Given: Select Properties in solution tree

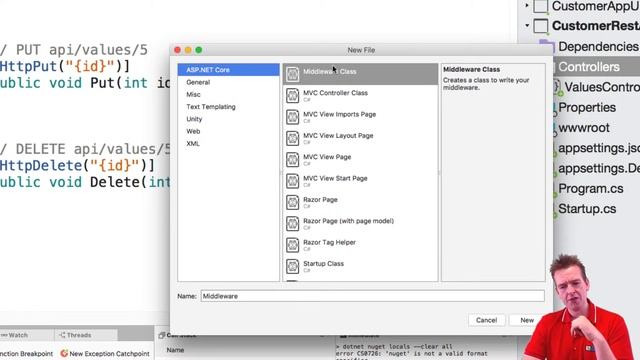Looking at the screenshot, I should tap(587, 107).
